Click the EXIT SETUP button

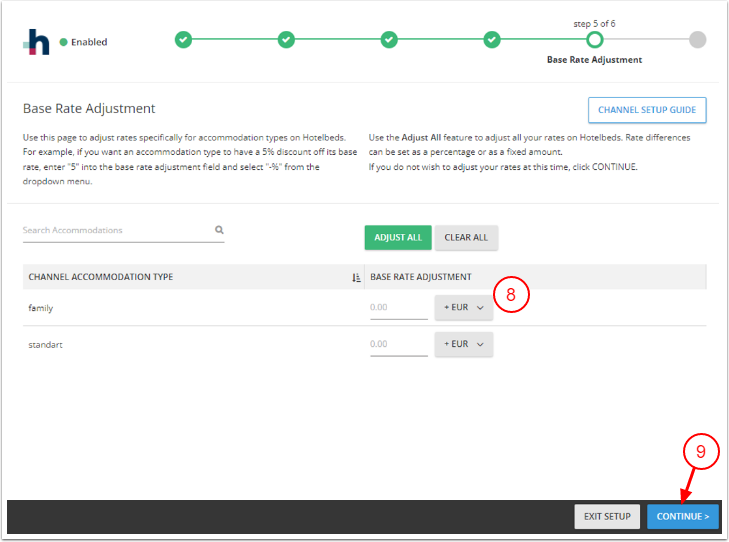click(x=607, y=516)
